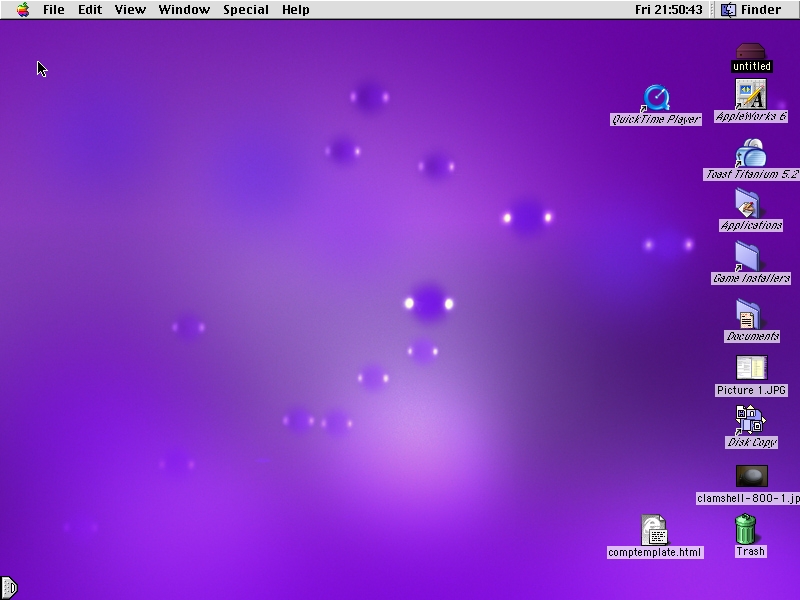Open the Edit menu
This screenshot has width=800, height=600.
click(90, 10)
